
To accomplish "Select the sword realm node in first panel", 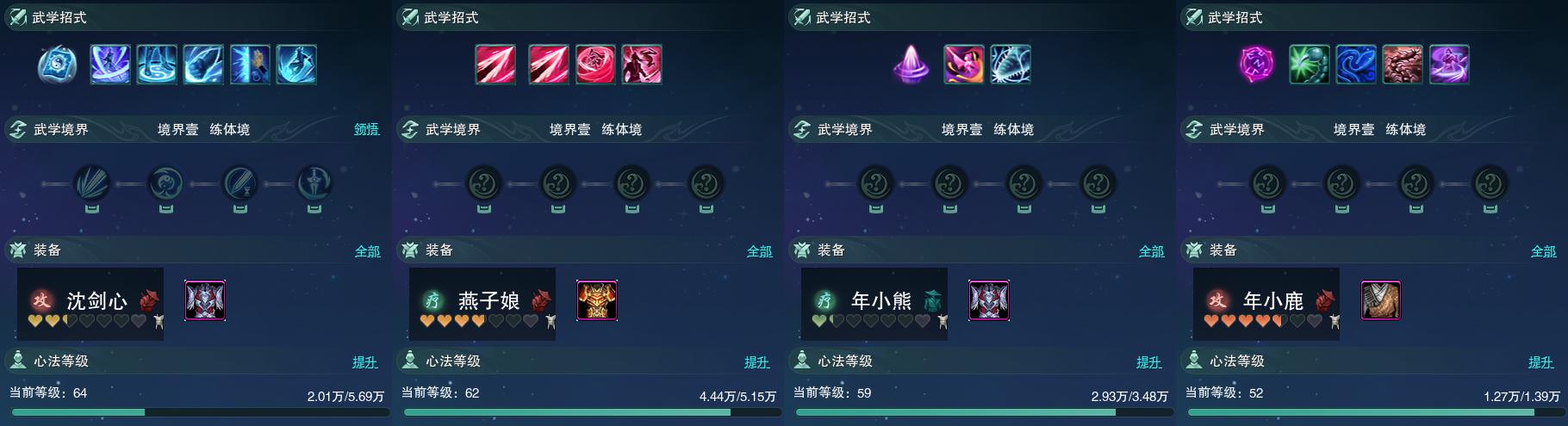I will point(314,183).
